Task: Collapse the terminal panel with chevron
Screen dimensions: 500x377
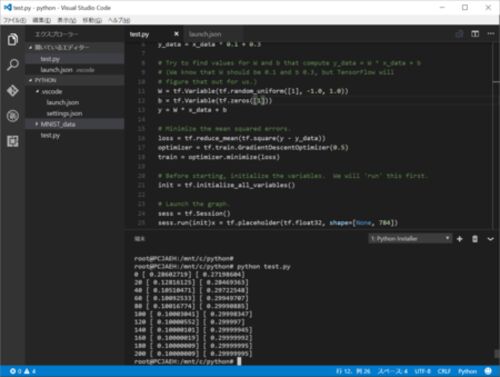Action: [x=490, y=239]
